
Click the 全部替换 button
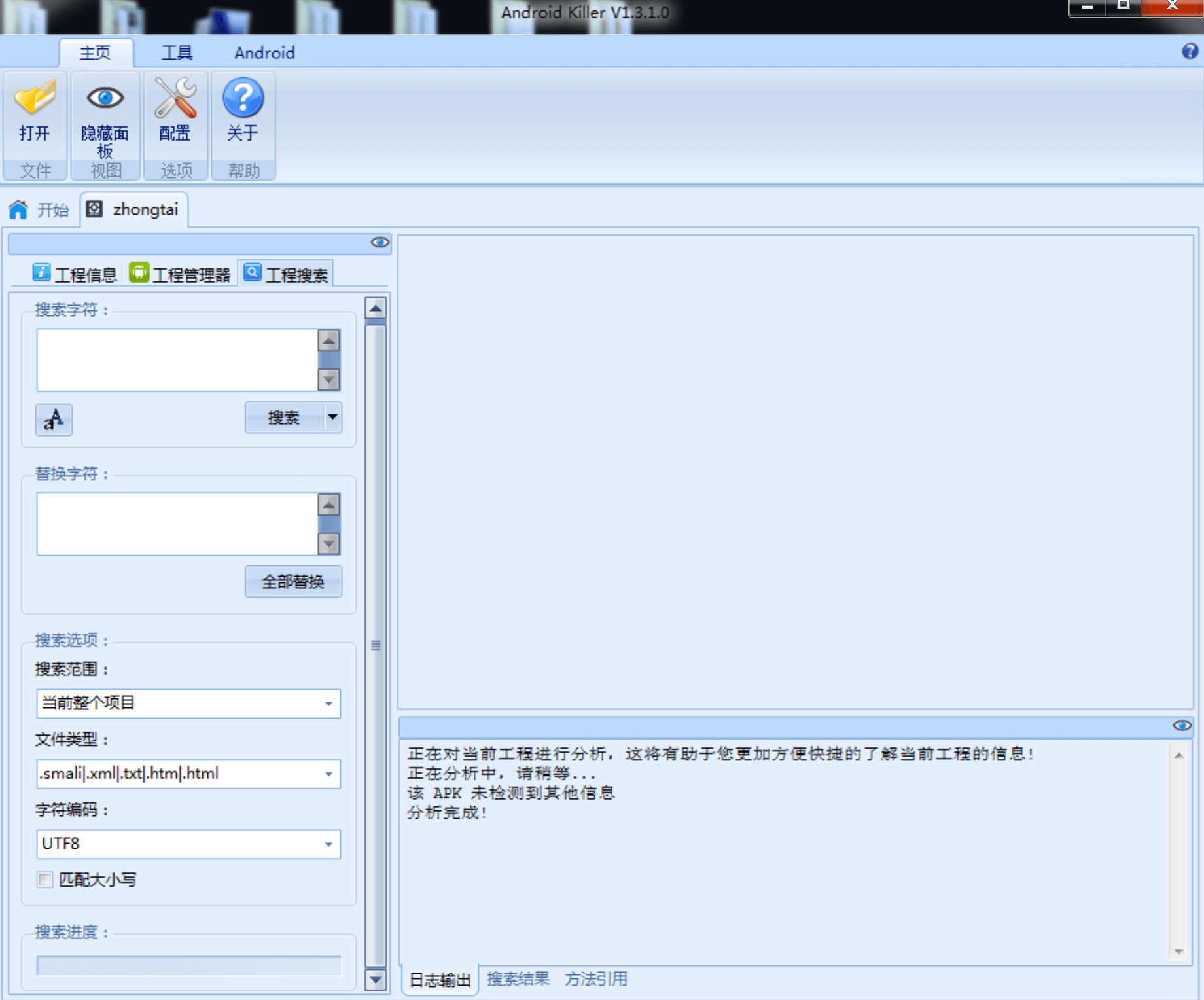click(293, 581)
